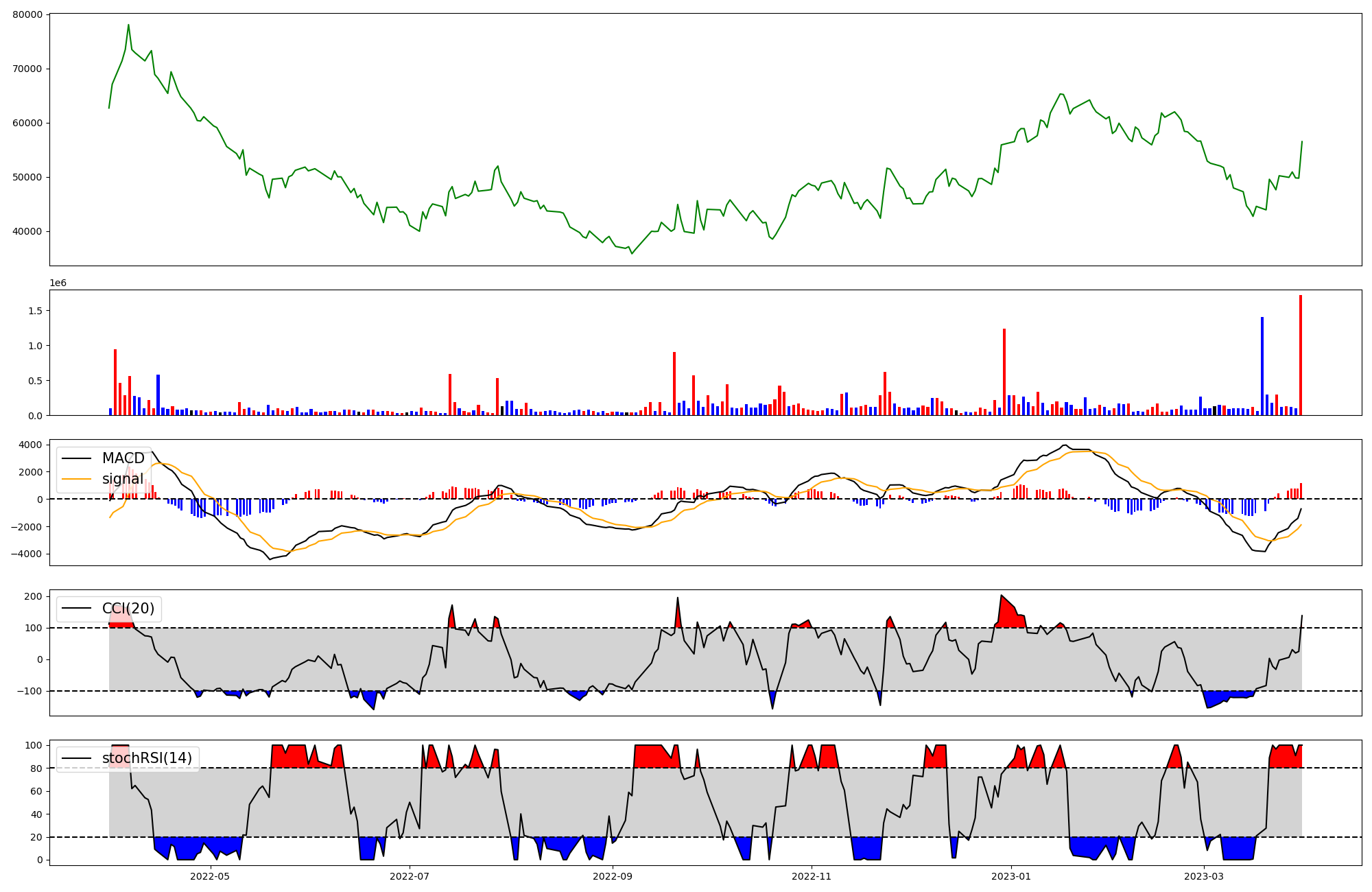The height and width of the screenshot is (892, 1372).
Task: Select the stochRSI(14) legend entry
Action: (147, 758)
